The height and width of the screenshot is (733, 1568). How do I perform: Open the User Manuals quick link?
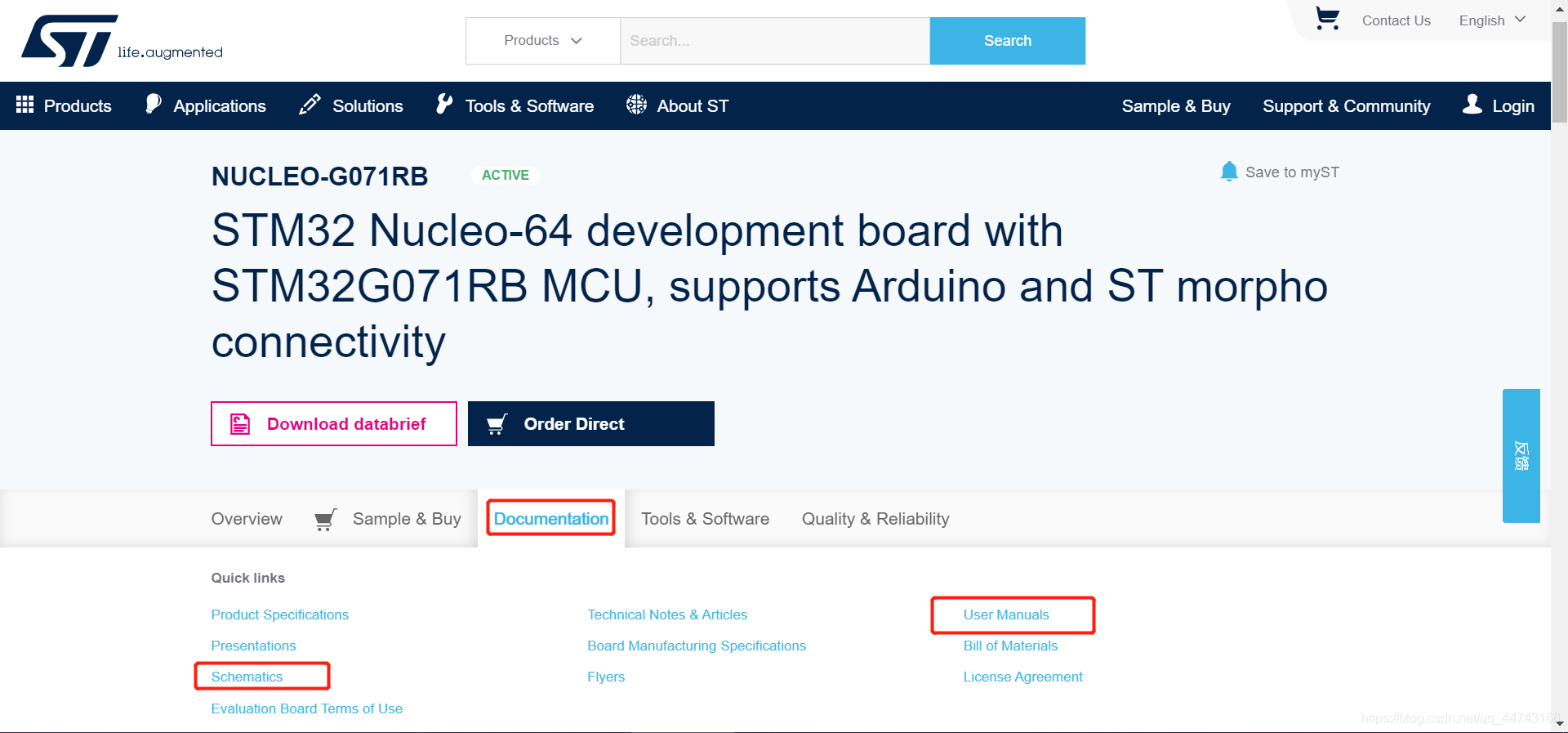click(x=1006, y=615)
